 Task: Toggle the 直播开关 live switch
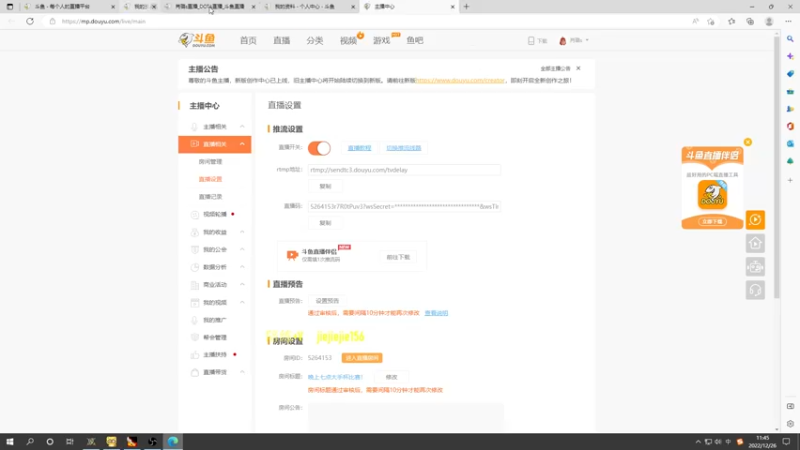(319, 148)
